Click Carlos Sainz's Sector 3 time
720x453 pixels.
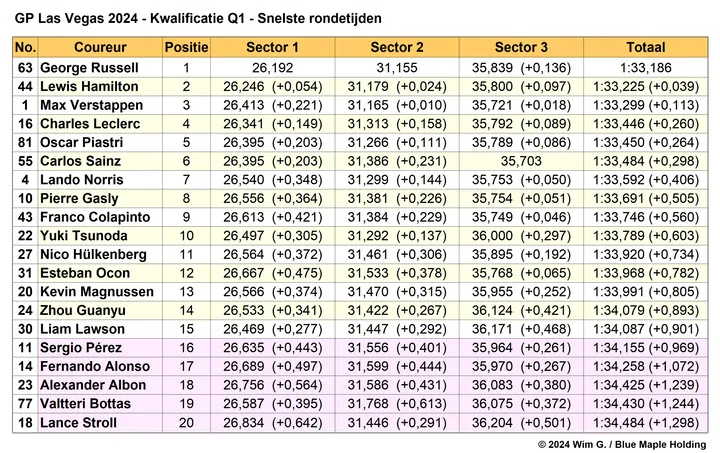pos(521,161)
